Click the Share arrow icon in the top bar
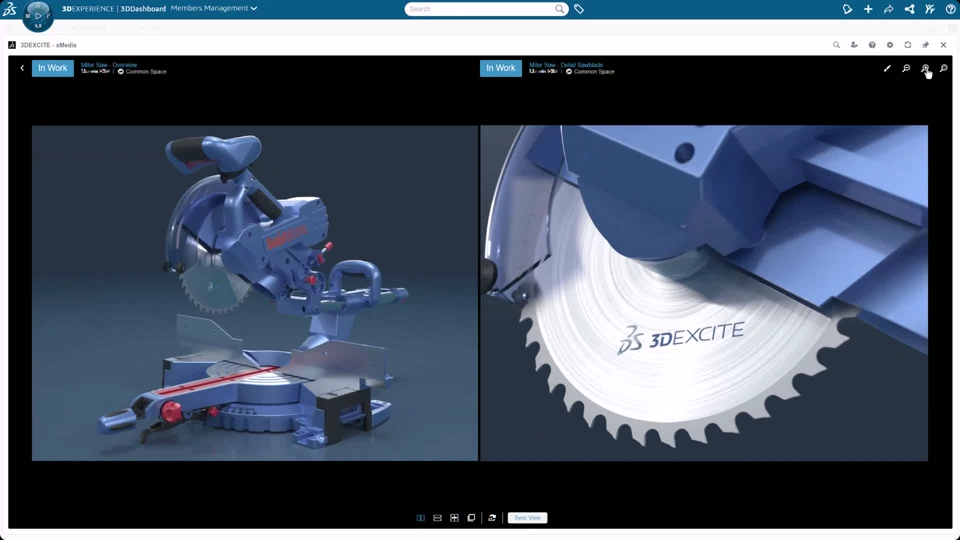This screenshot has width=960, height=540. coord(888,9)
